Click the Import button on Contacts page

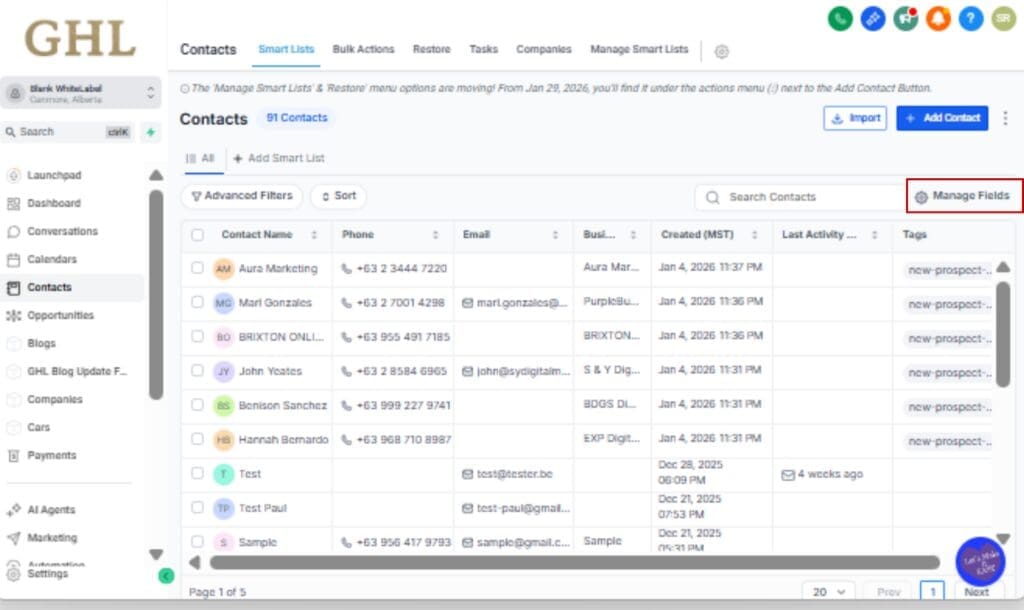(x=855, y=117)
